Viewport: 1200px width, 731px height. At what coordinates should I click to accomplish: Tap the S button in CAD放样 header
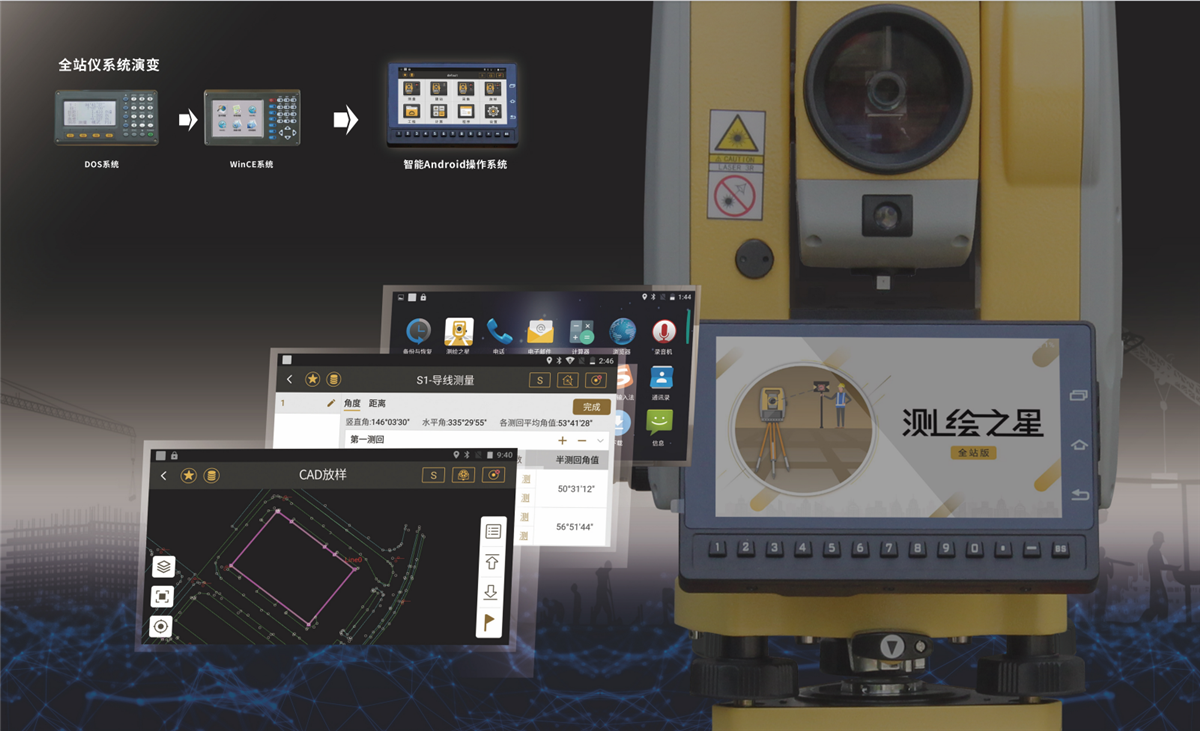tap(433, 475)
